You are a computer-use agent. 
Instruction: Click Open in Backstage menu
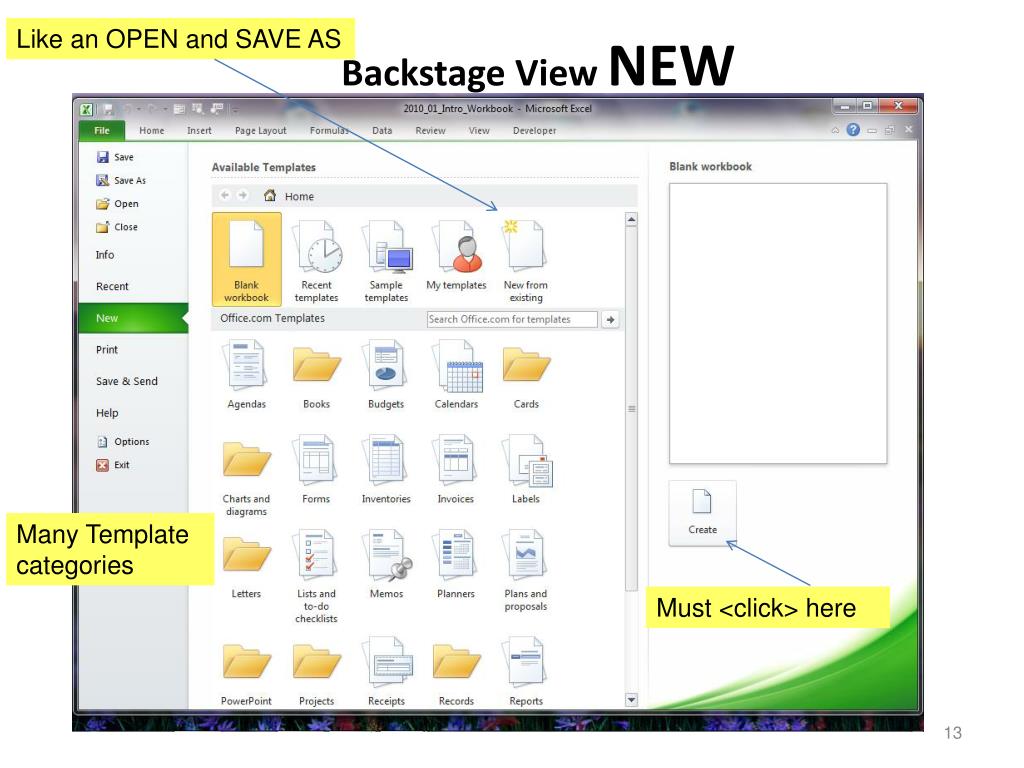(x=118, y=204)
